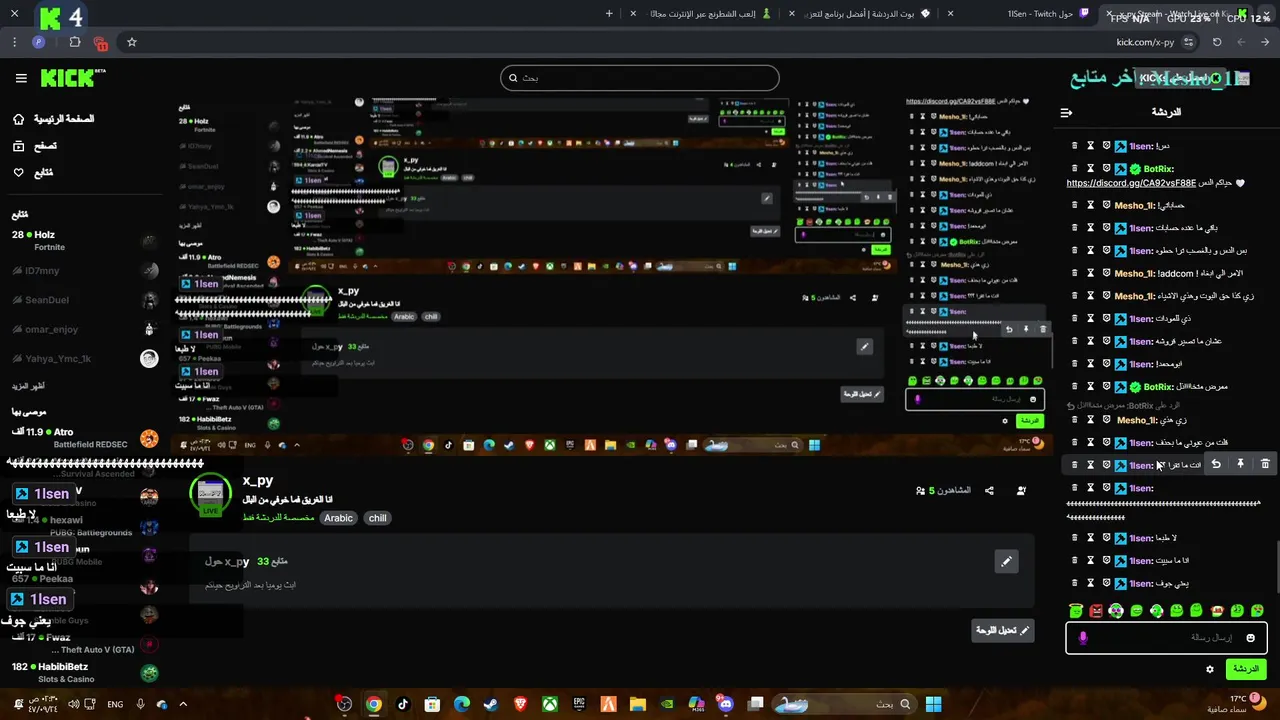Click the تعديل اللوحة button
Screen dimensions: 1280x720
tap(1003, 630)
